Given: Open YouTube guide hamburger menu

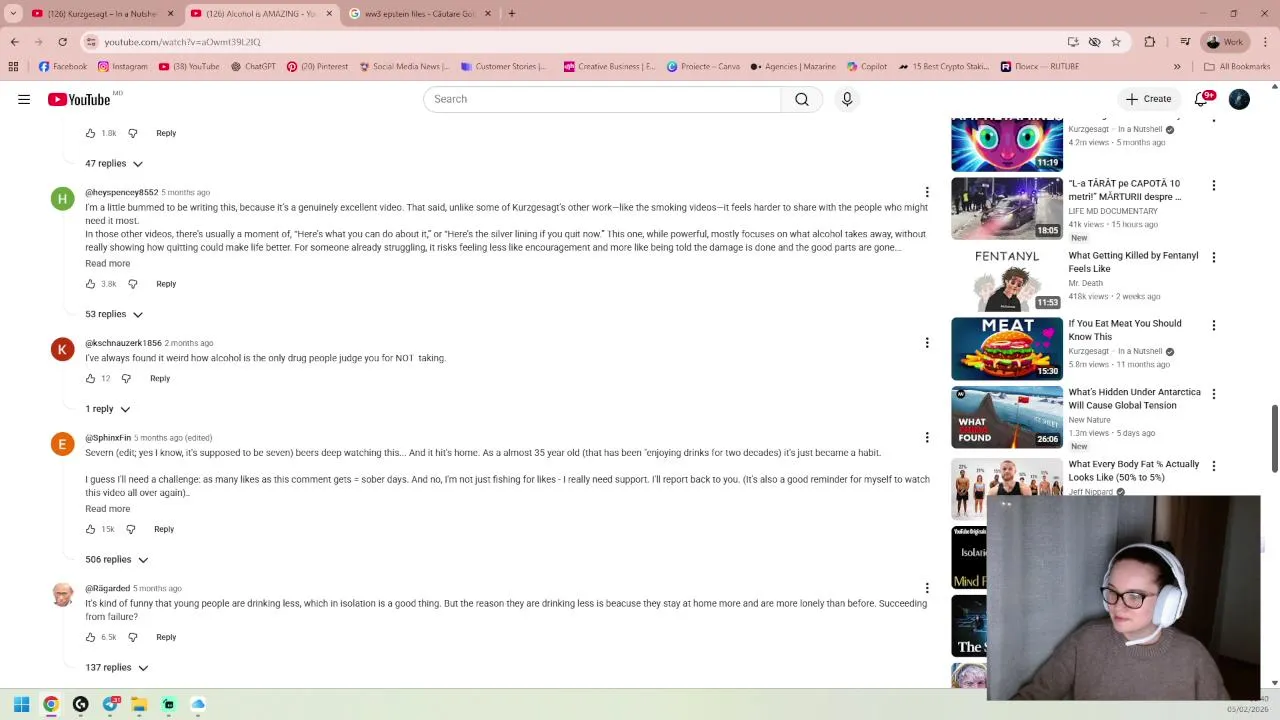Looking at the screenshot, I should (24, 99).
